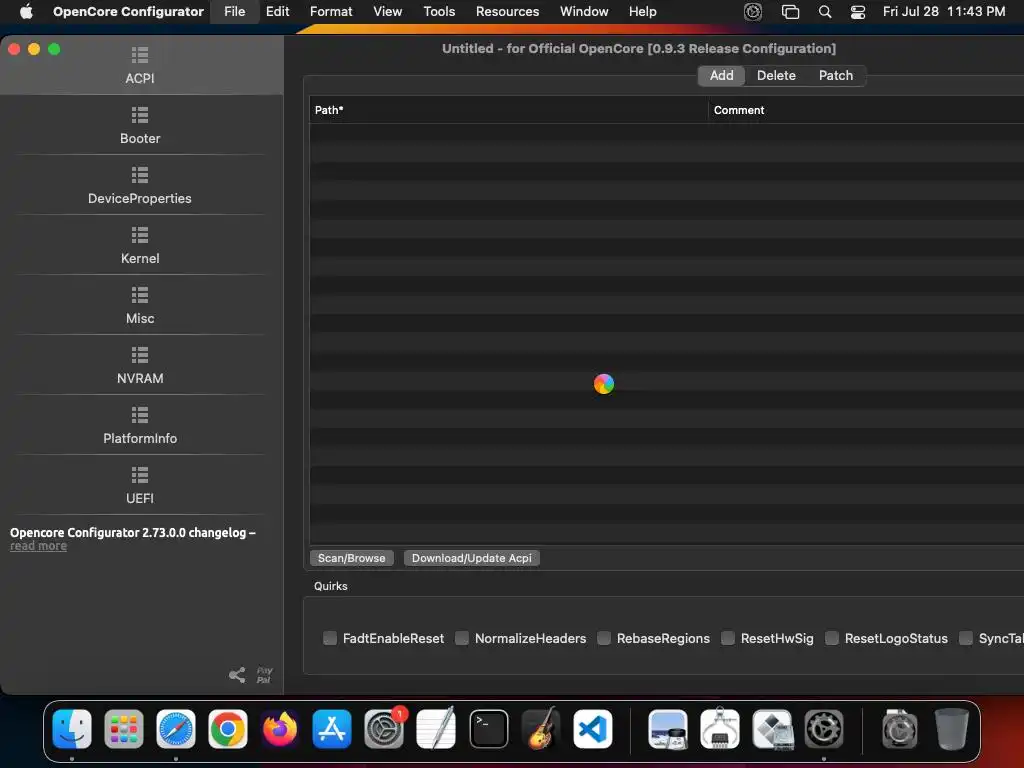
Task: Open the DeviceProperties section in the sidebar
Action: coord(140,185)
